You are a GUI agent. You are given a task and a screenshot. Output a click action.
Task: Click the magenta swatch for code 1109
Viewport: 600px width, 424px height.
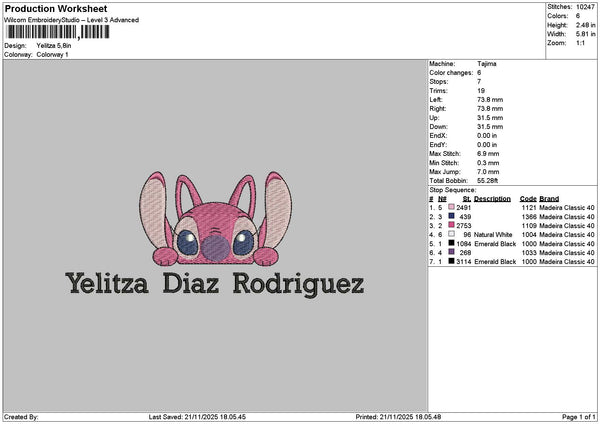click(452, 225)
